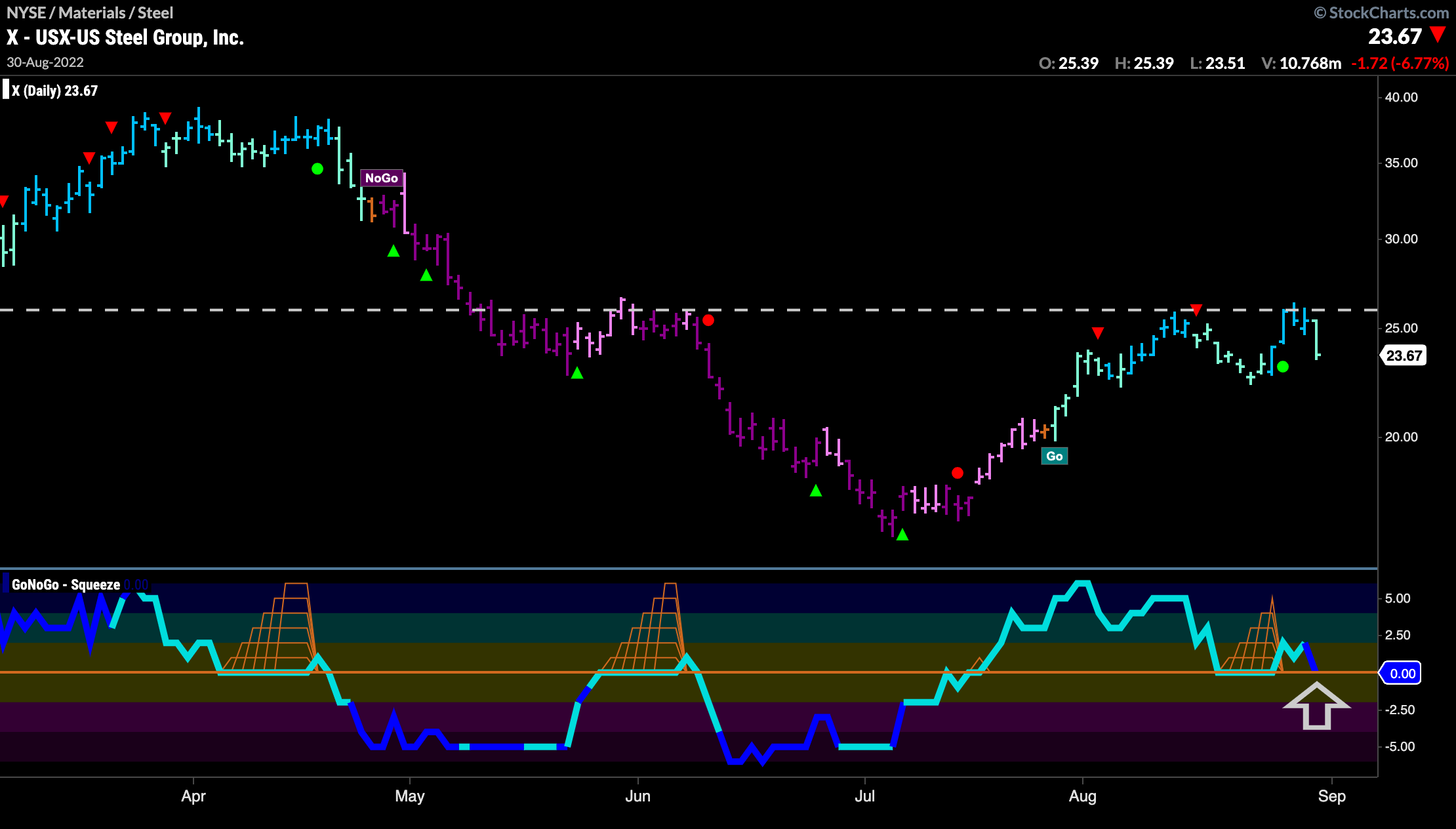The height and width of the screenshot is (829, 1456).
Task: Click the 30-Aug-2022 date label
Action: (x=45, y=62)
